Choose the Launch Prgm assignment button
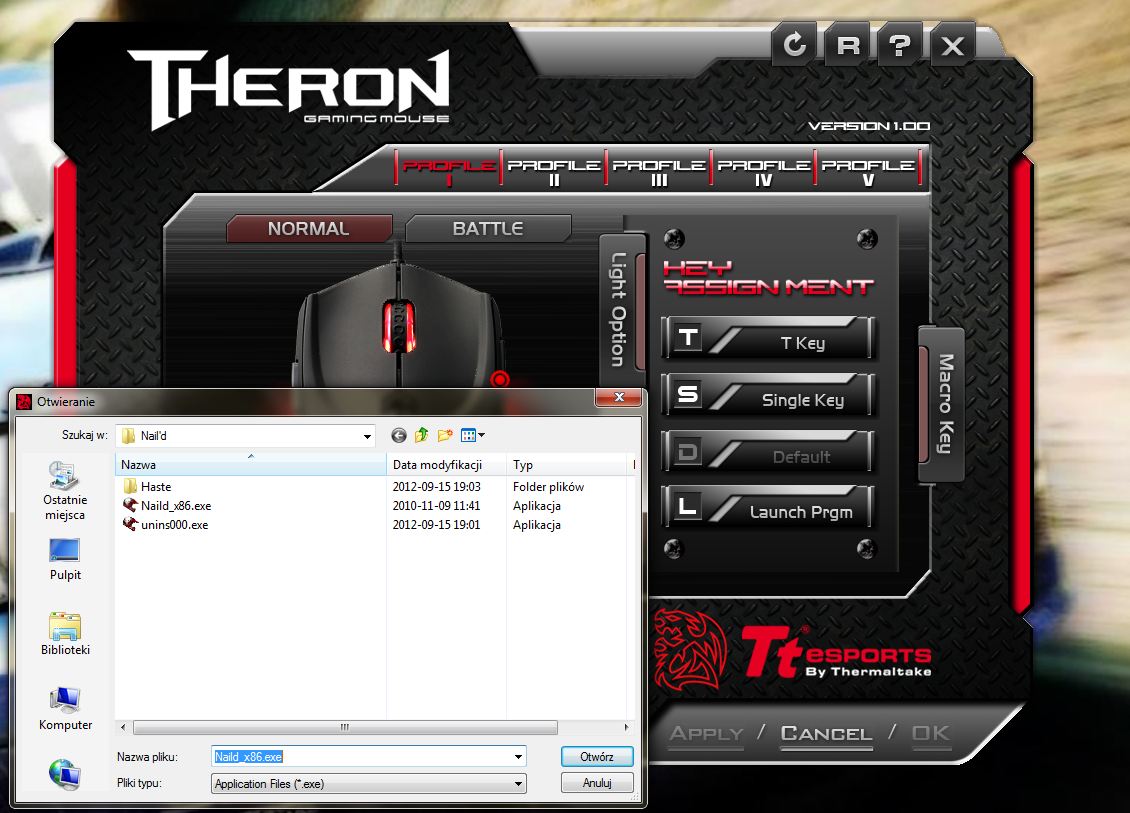 pyautogui.click(x=768, y=507)
